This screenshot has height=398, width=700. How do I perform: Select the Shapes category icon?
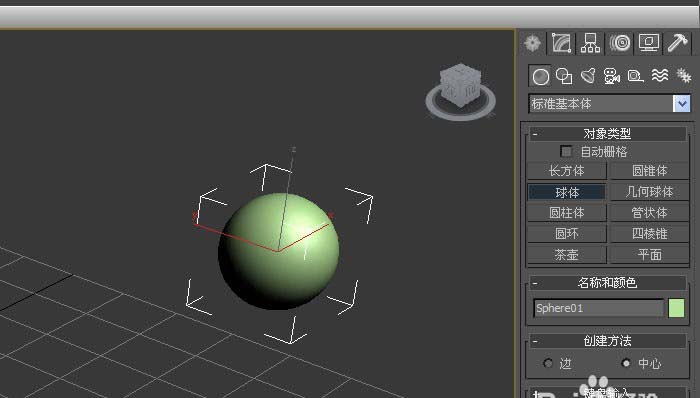coord(564,76)
